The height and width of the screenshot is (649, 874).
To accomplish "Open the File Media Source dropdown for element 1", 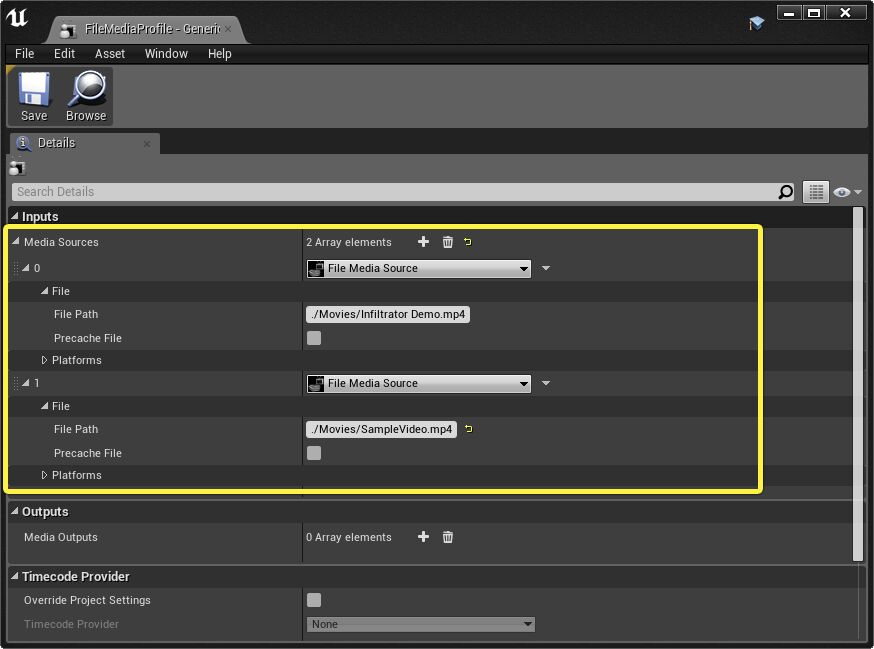I will click(x=418, y=383).
